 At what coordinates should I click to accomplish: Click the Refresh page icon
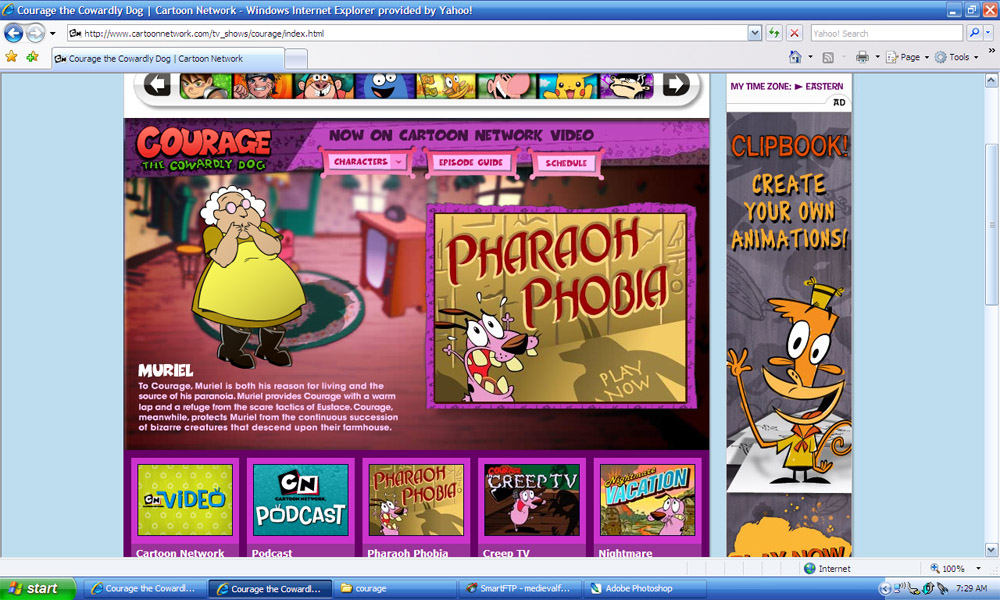point(774,33)
